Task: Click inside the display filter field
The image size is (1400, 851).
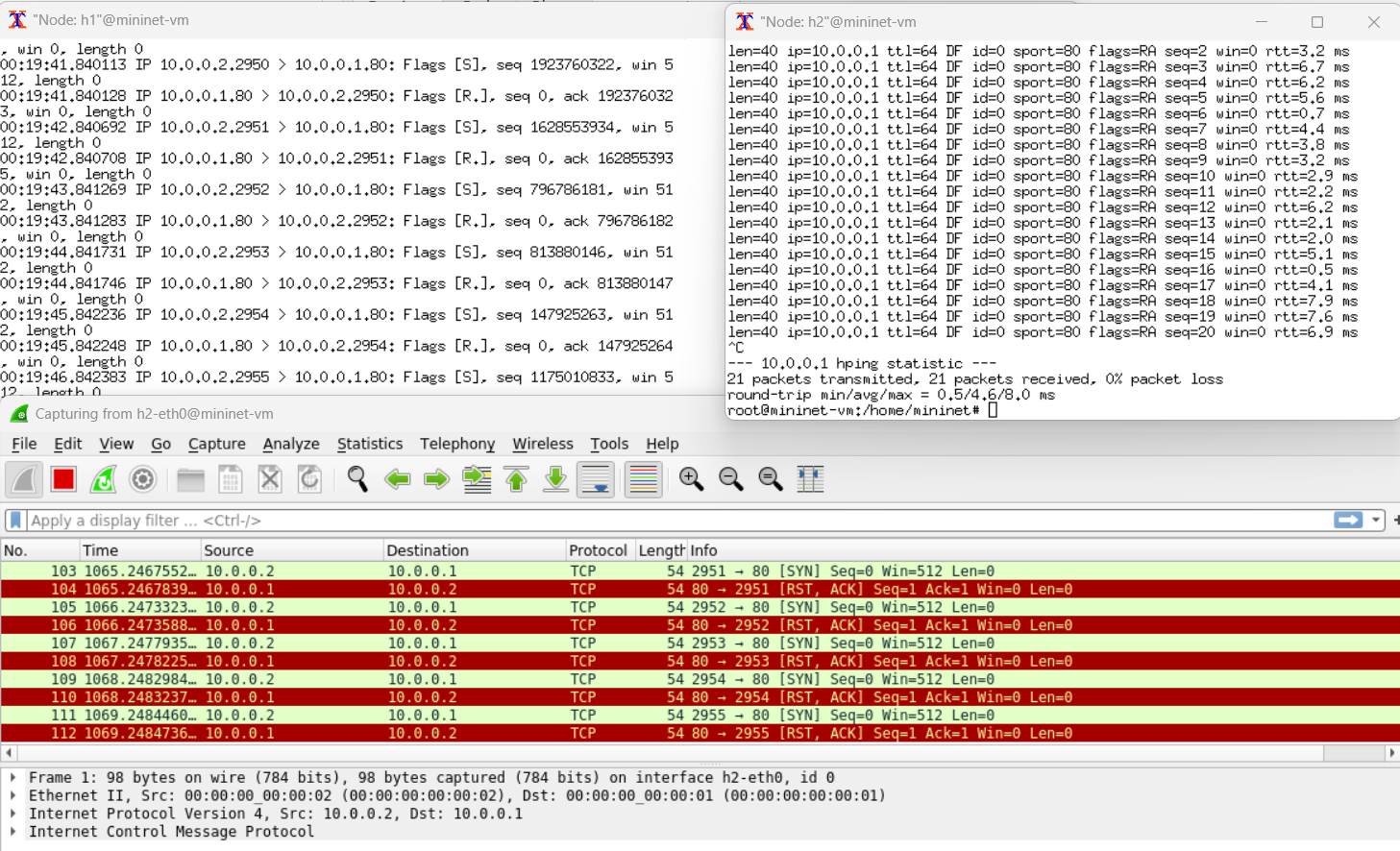Action: point(673,520)
